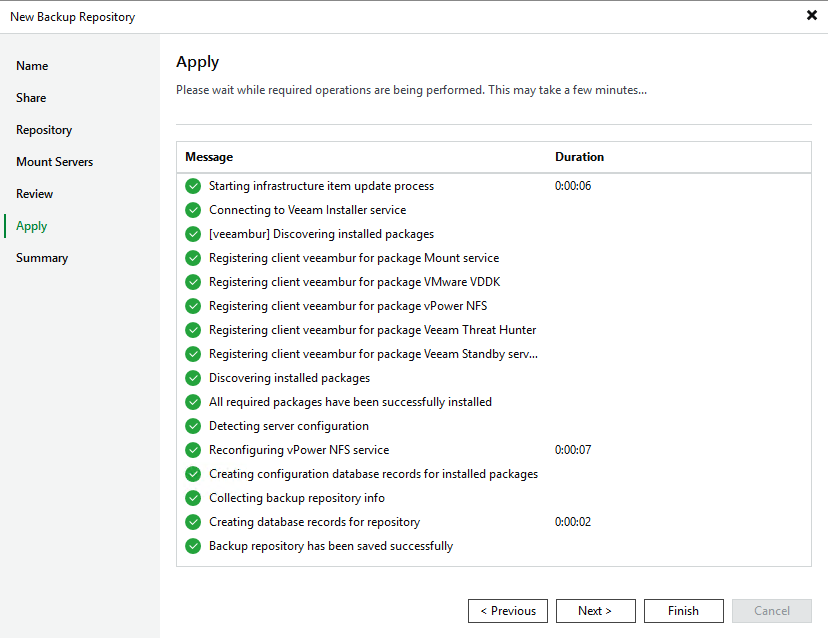Select row 'Starting infrastructure item update process'
Viewport: 828px width, 638px height.
tap(494, 186)
